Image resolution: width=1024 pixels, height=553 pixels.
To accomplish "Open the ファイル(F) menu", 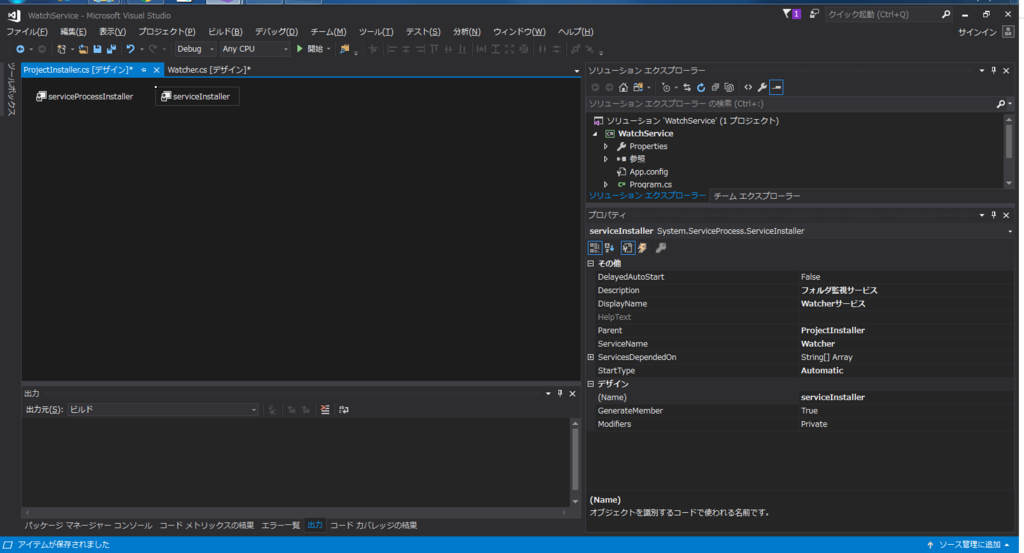I will [x=27, y=32].
